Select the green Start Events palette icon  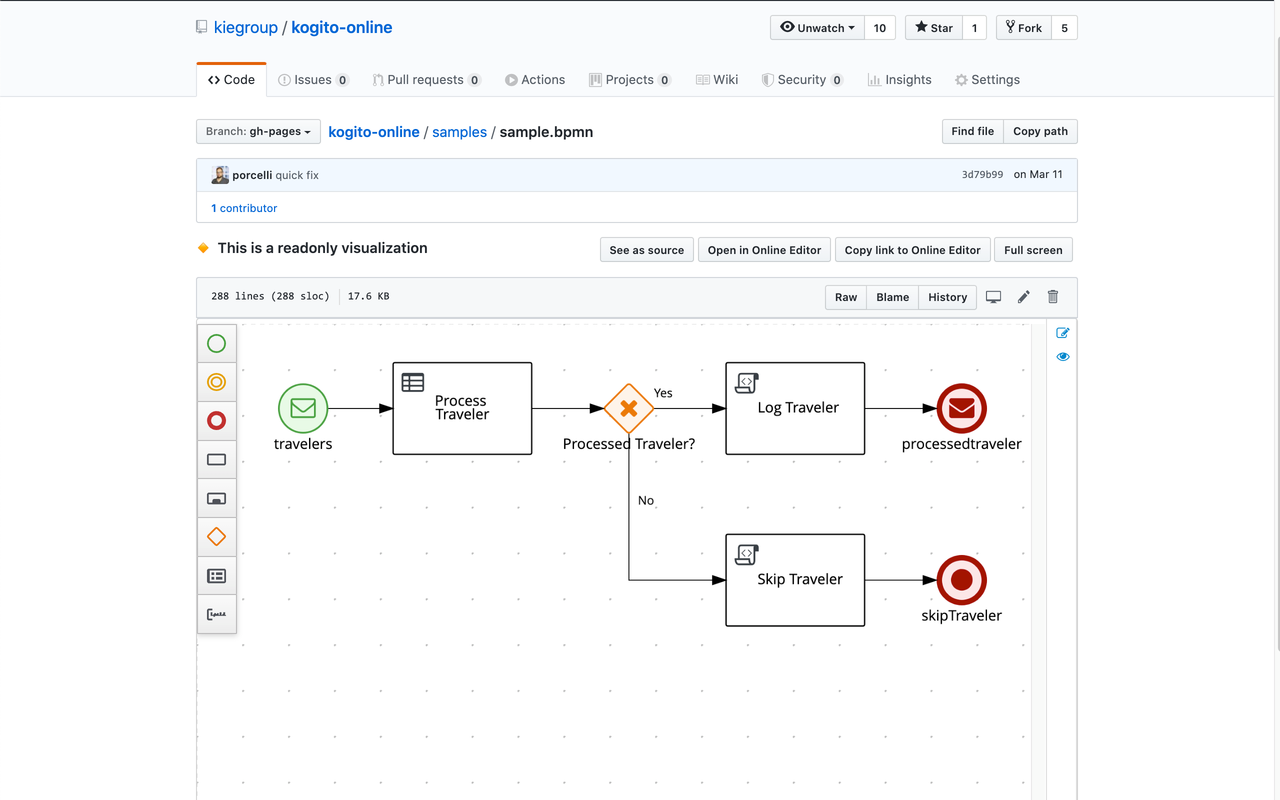click(x=216, y=344)
